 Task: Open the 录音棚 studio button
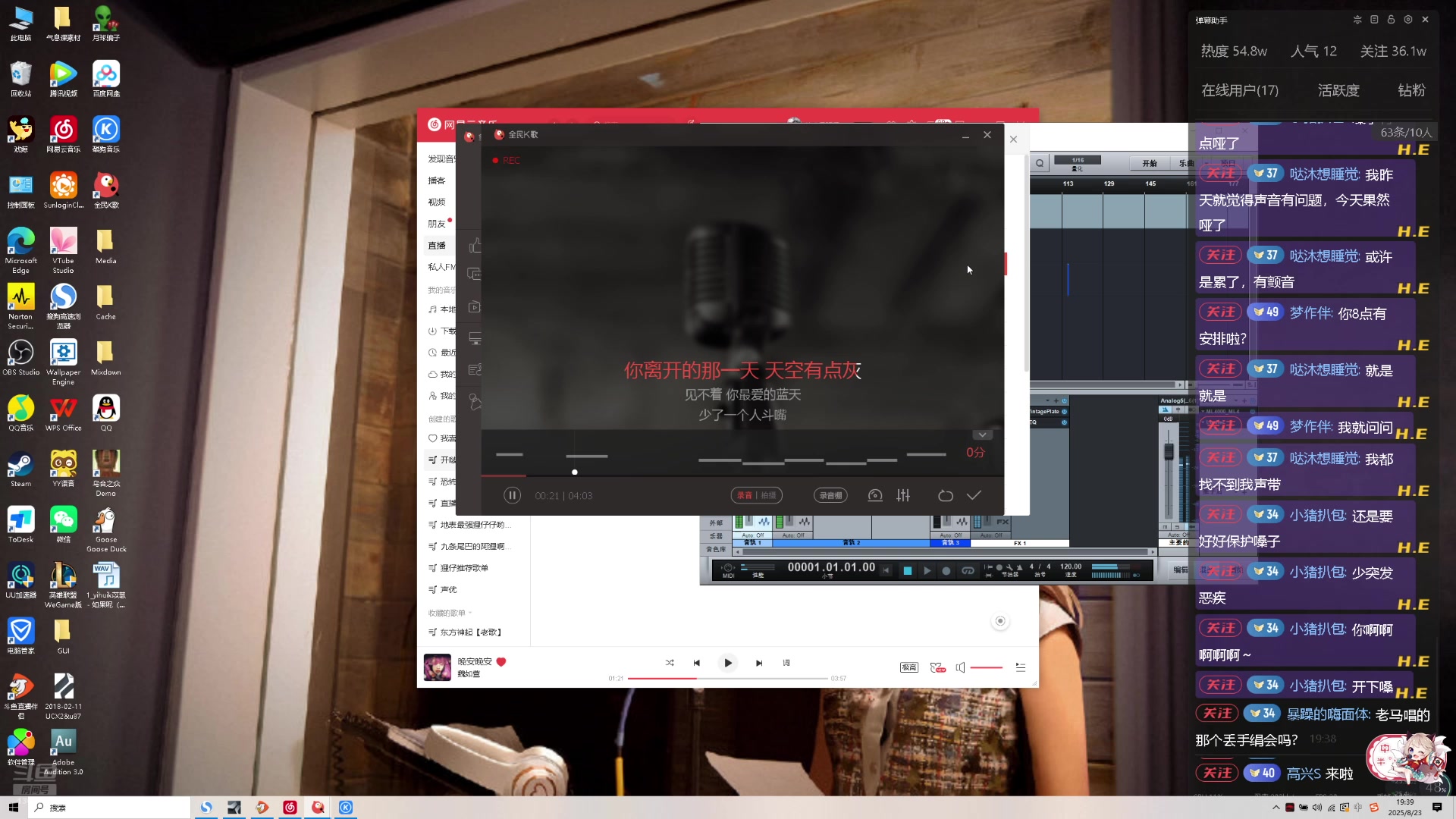(x=830, y=495)
